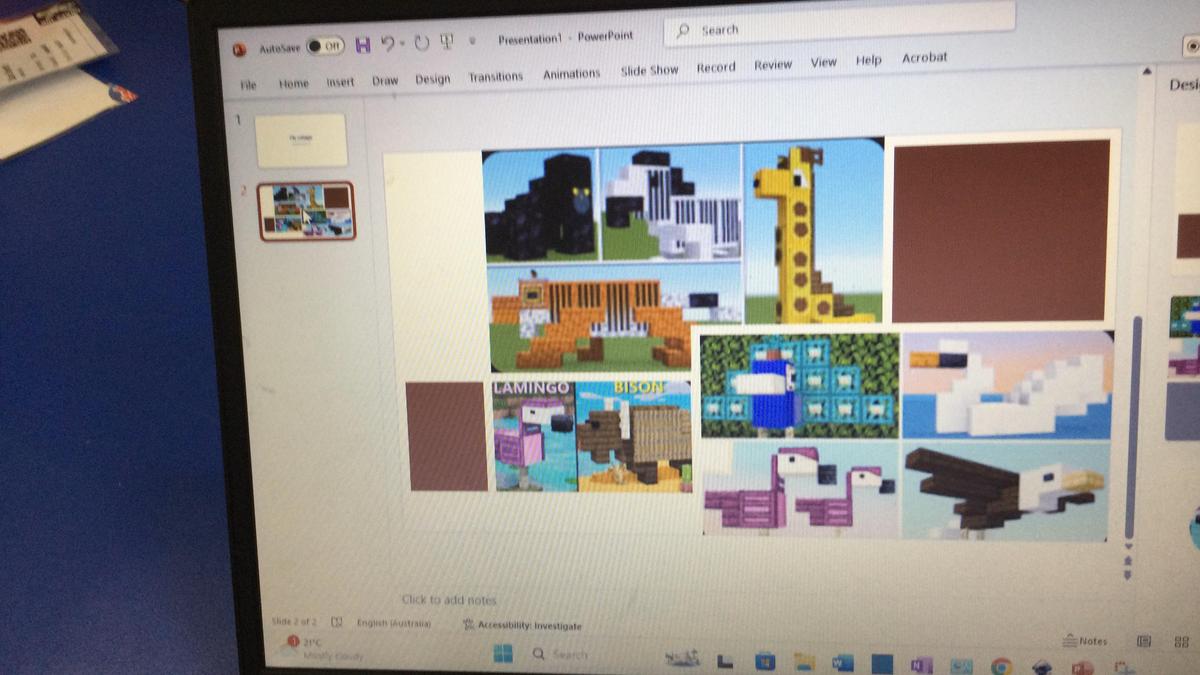The width and height of the screenshot is (1200, 675).
Task: Go to the Animations tab
Action: (x=572, y=73)
